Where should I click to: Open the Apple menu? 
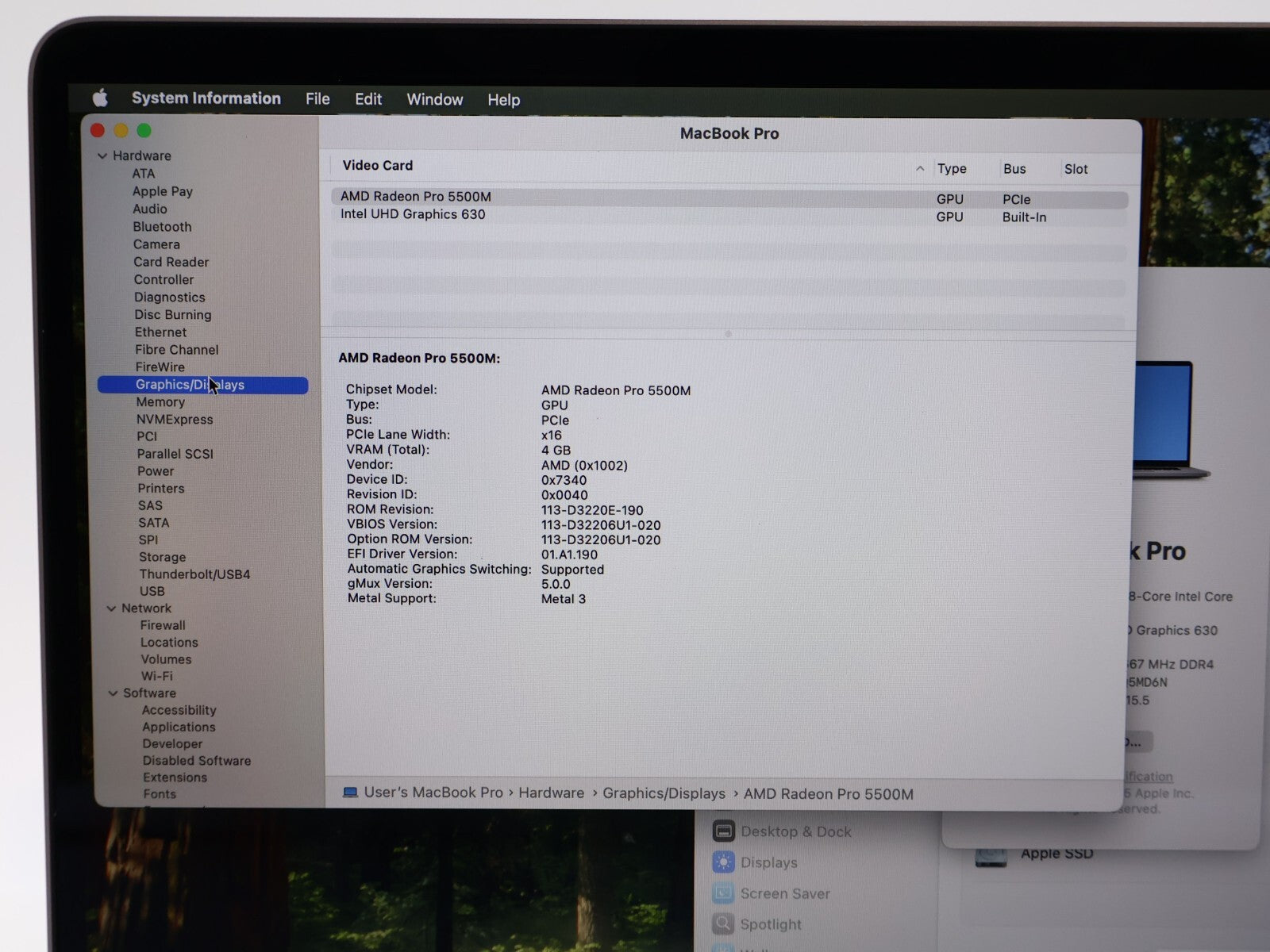click(100, 98)
